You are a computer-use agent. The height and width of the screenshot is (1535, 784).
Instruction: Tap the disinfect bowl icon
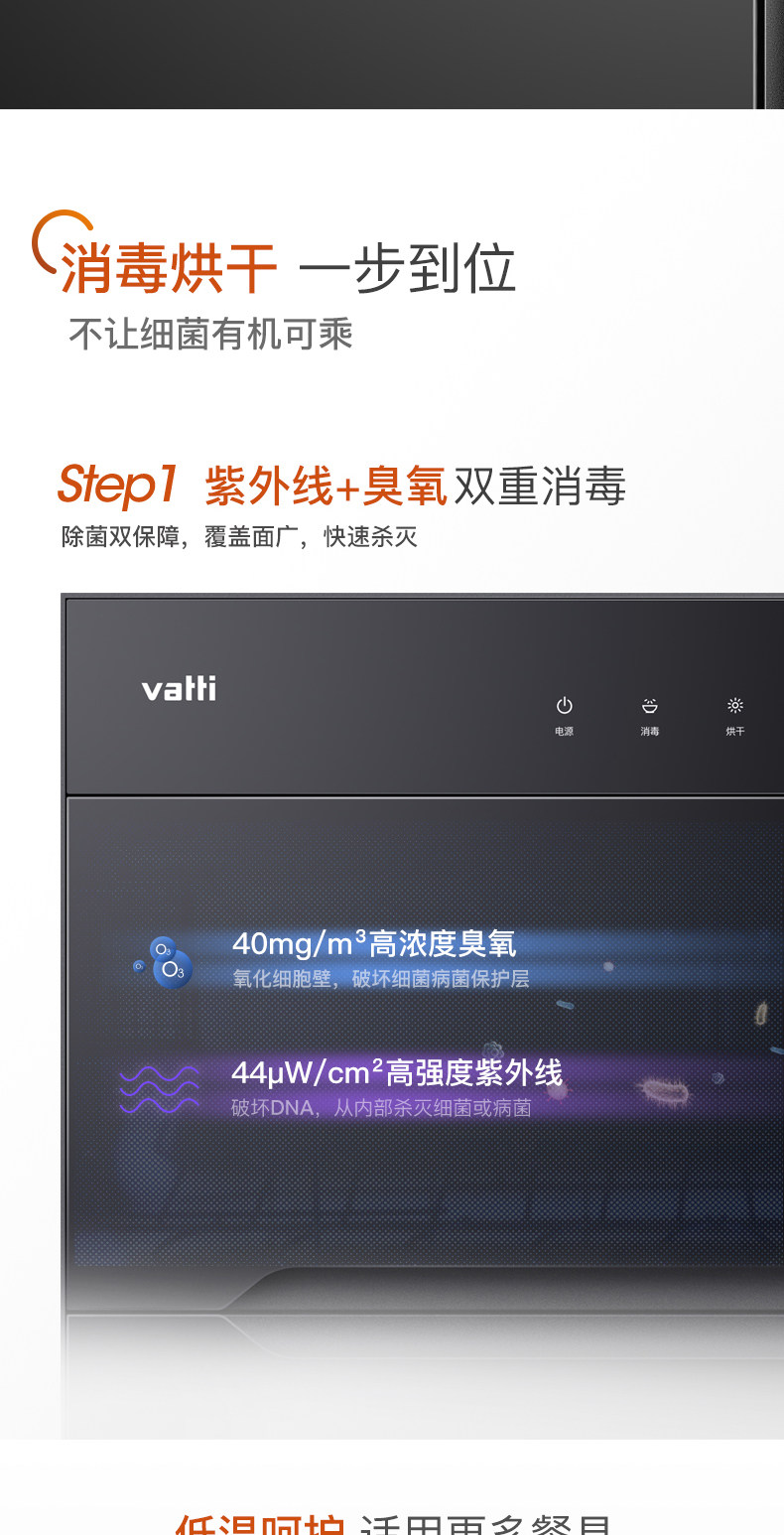click(x=650, y=706)
